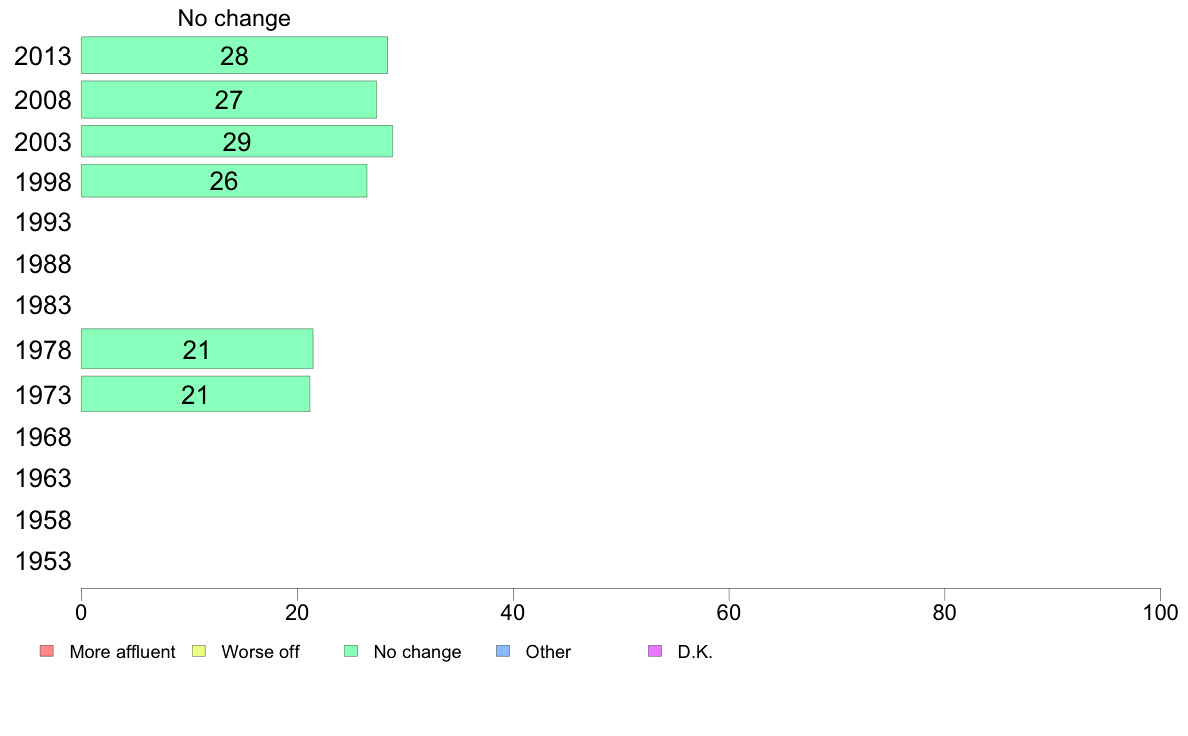Select the 1978 bar showing 21

[197, 349]
